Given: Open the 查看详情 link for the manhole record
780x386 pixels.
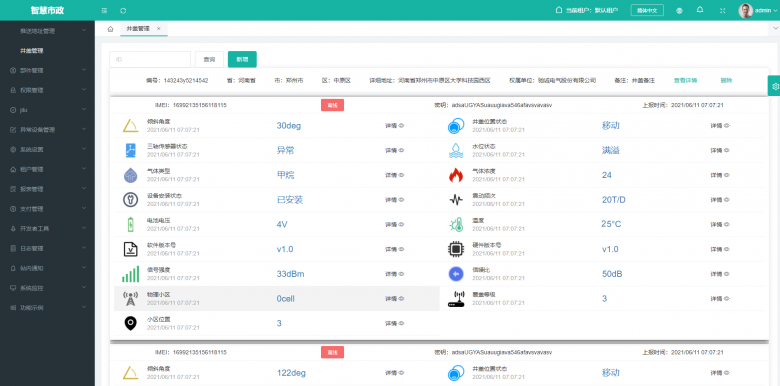Looking at the screenshot, I should pyautogui.click(x=685, y=80).
